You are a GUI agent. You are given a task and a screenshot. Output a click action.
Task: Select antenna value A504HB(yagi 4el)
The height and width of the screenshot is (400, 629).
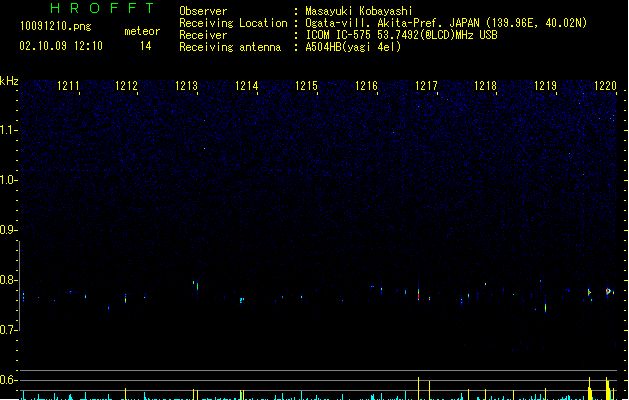click(x=353, y=47)
